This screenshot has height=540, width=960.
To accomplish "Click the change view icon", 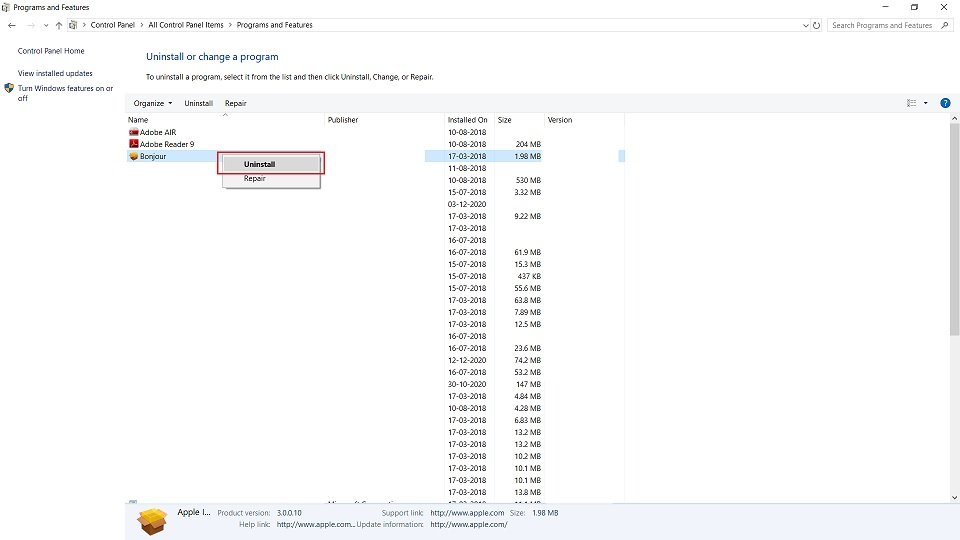I will (x=912, y=103).
